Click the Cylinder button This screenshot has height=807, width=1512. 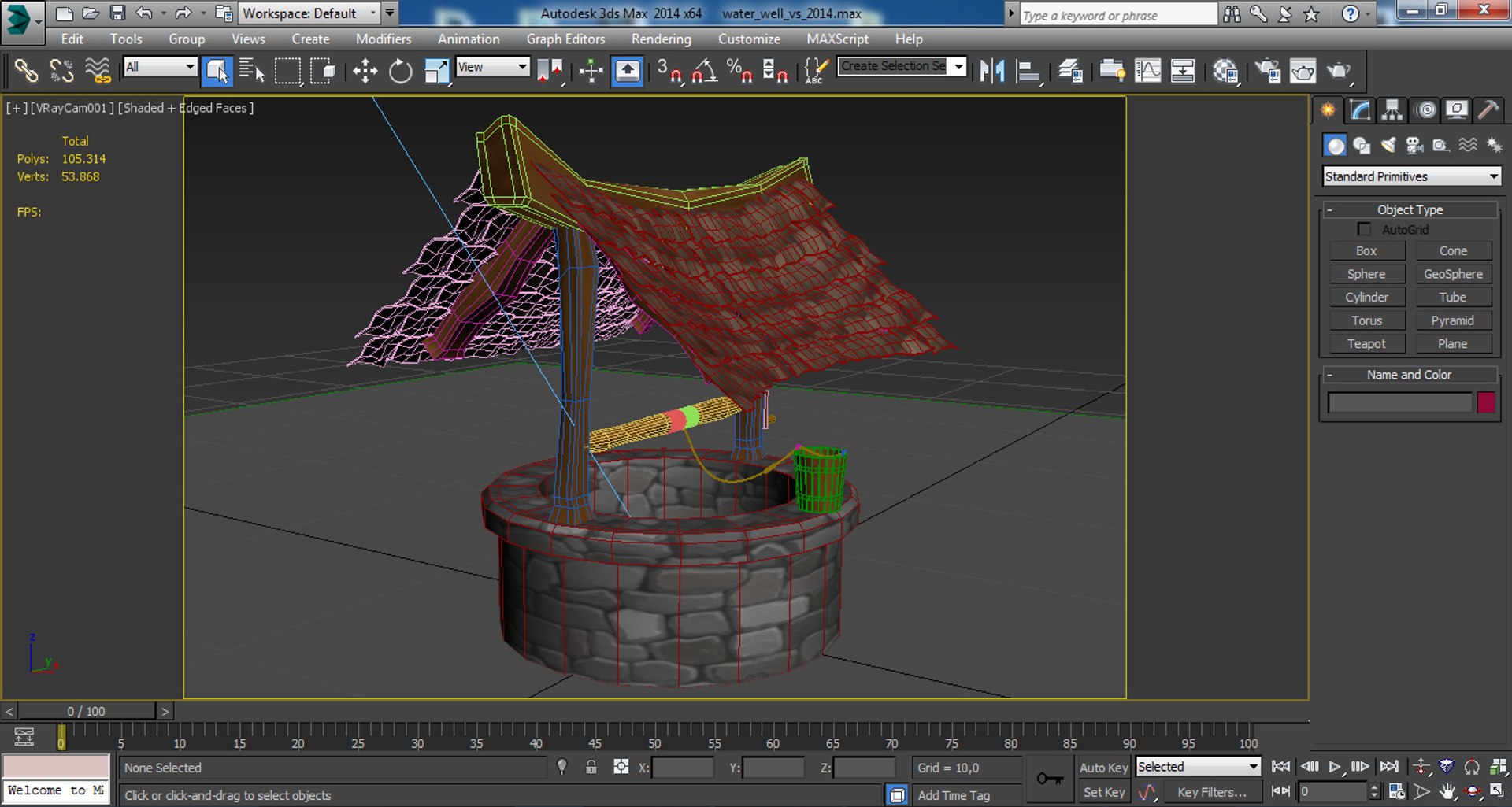pos(1366,298)
